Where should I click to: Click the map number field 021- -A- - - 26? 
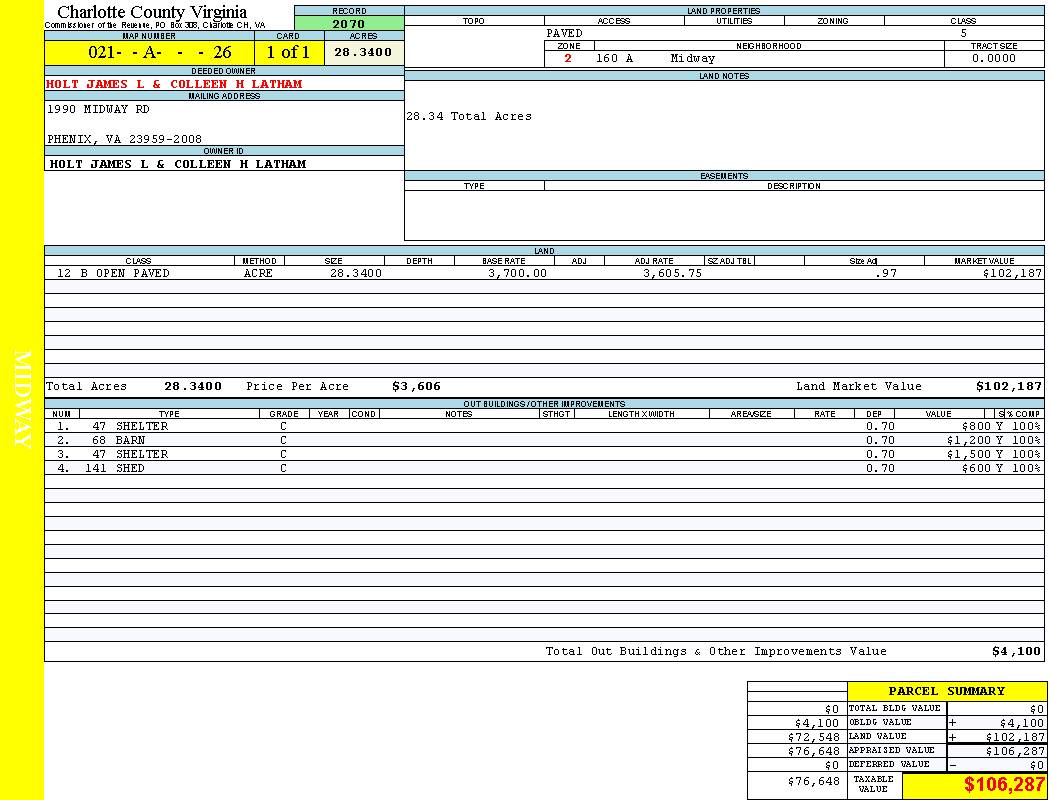click(149, 52)
